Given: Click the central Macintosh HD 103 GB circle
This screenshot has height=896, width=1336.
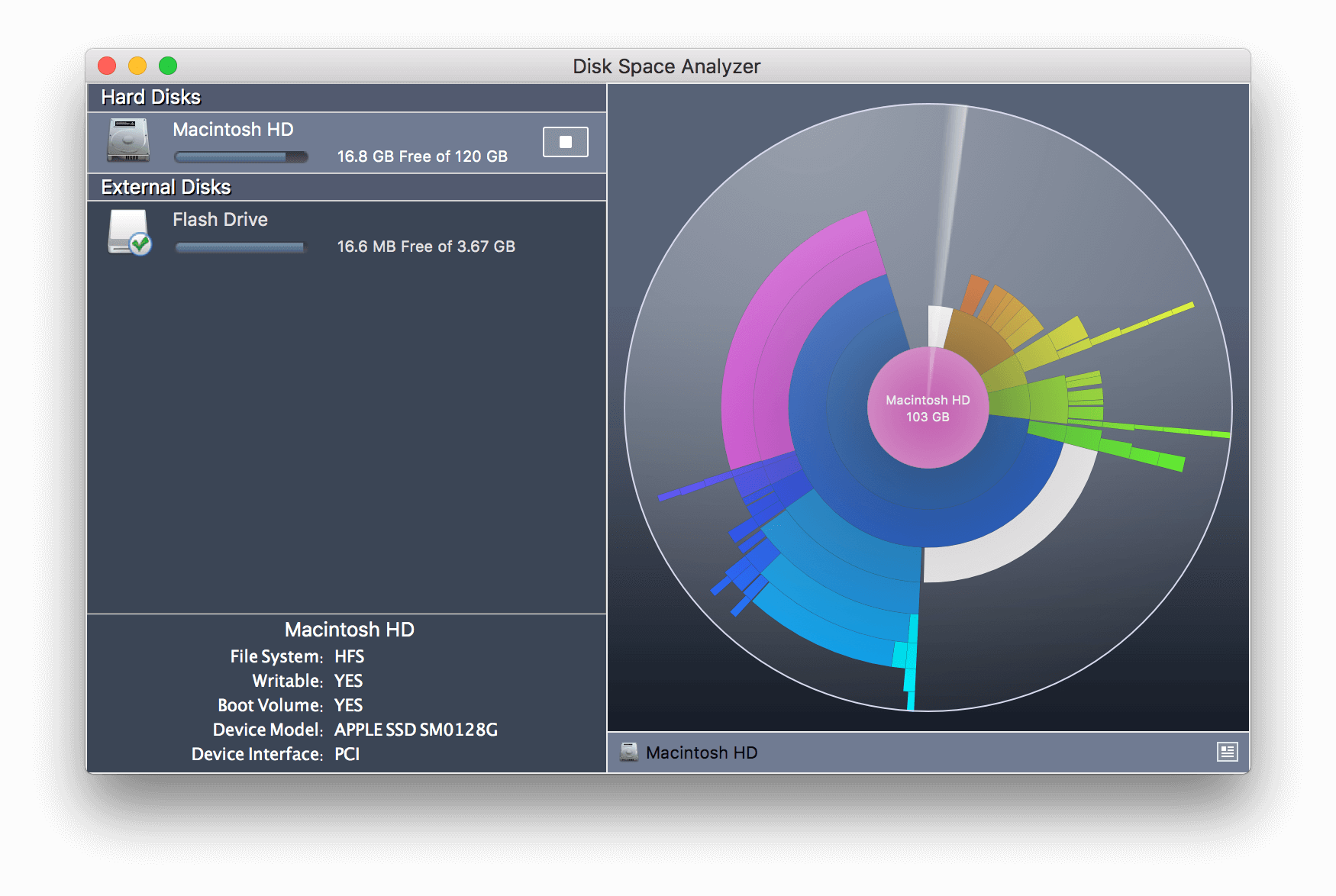Looking at the screenshot, I should 928,408.
